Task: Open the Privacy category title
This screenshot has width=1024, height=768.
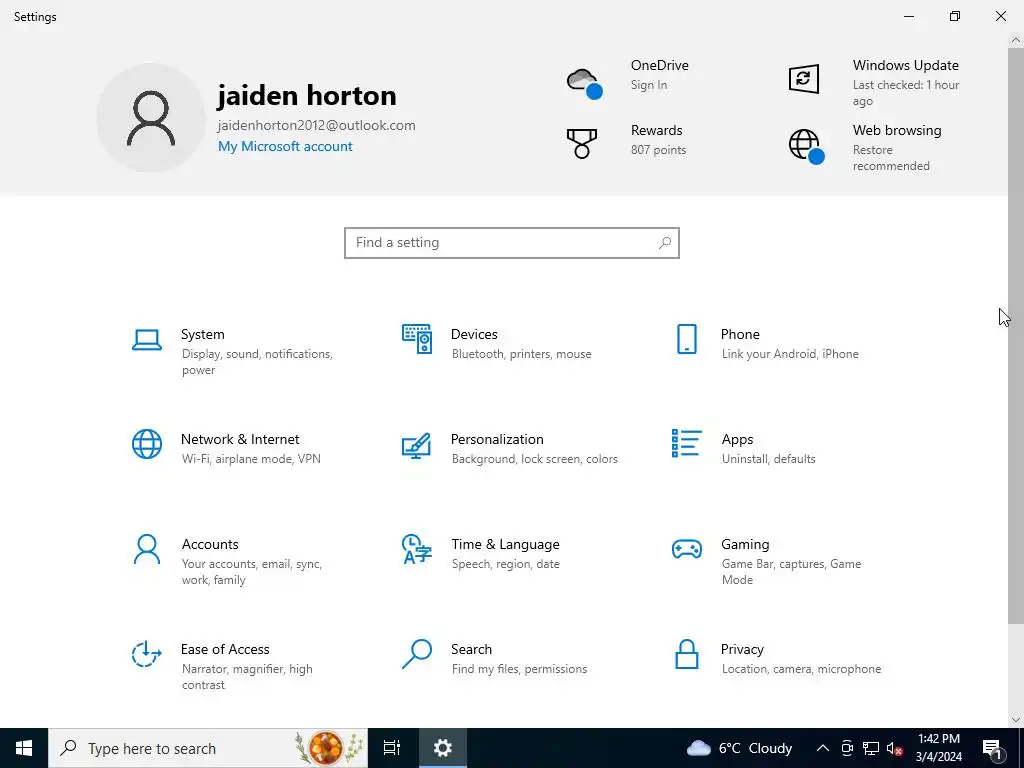Action: (742, 649)
